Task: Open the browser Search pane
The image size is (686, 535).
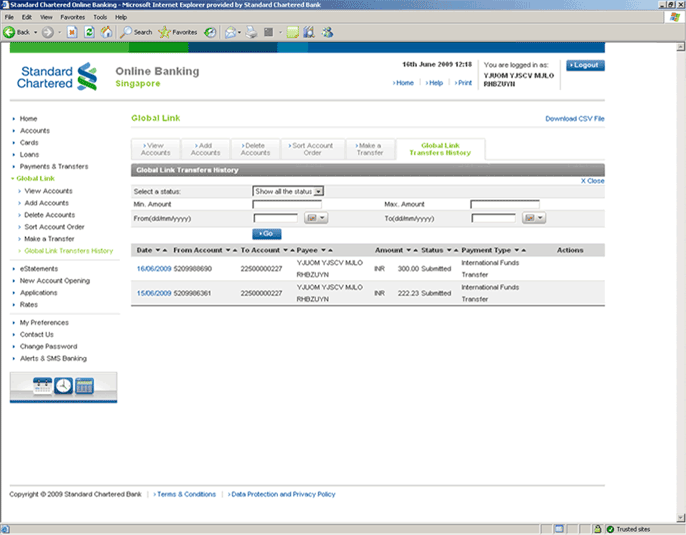Action: (136, 32)
